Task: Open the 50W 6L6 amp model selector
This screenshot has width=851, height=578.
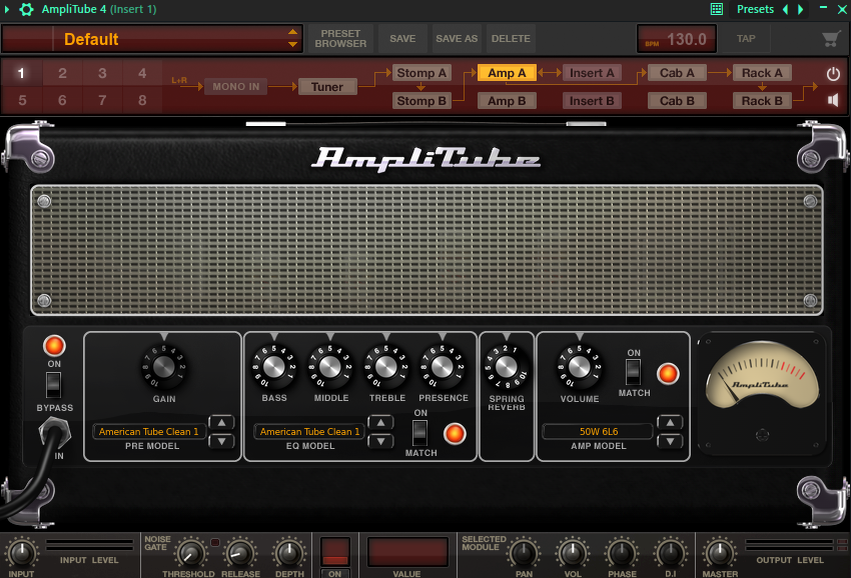Action: pyautogui.click(x=599, y=431)
